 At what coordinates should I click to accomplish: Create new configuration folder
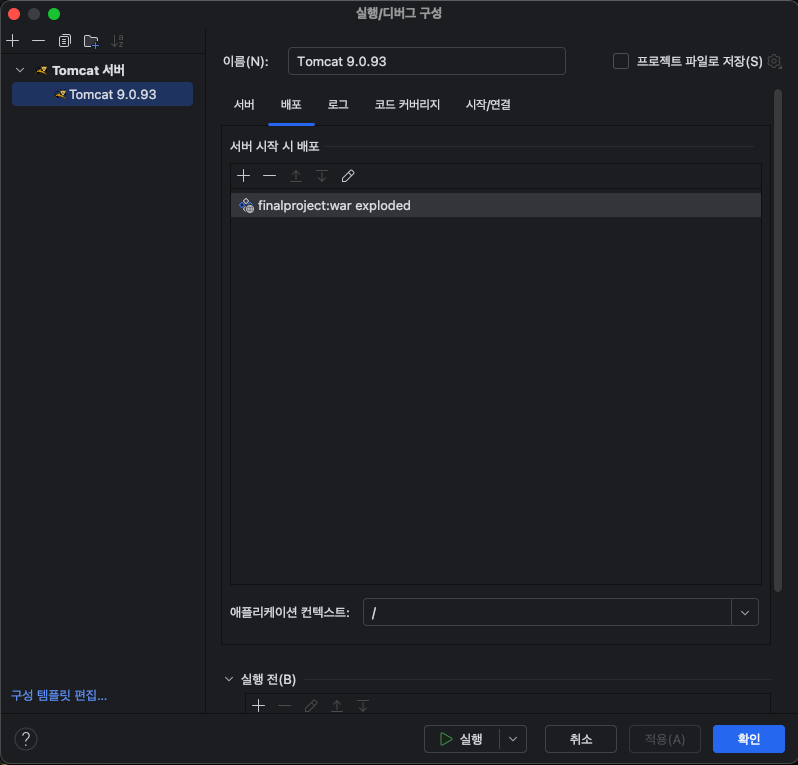pyautogui.click(x=91, y=41)
